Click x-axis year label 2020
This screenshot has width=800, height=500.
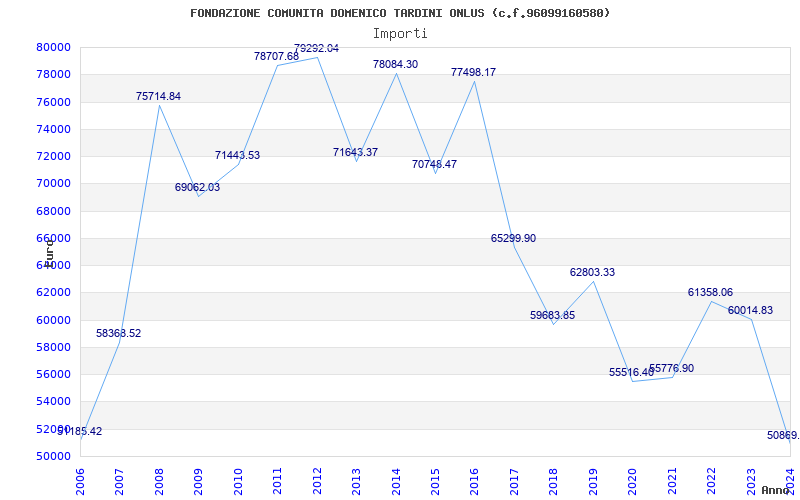pos(633,482)
